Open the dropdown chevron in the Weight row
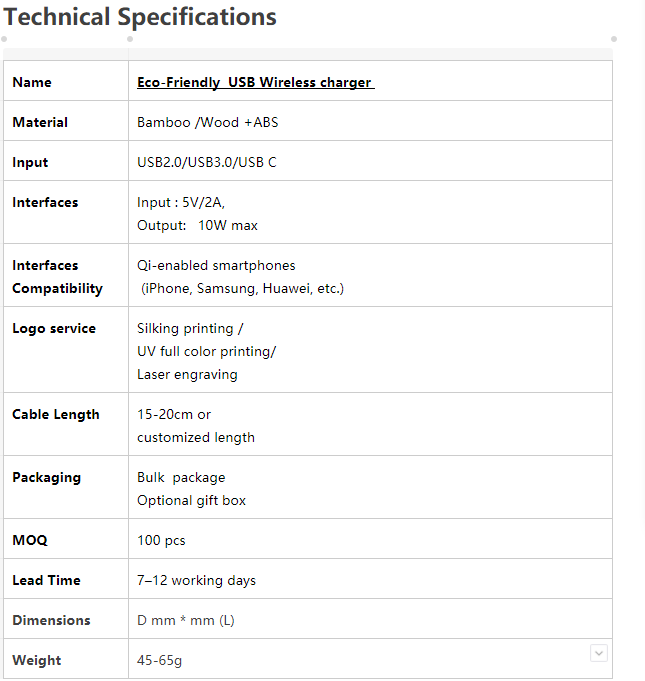645x681 pixels. (x=599, y=653)
